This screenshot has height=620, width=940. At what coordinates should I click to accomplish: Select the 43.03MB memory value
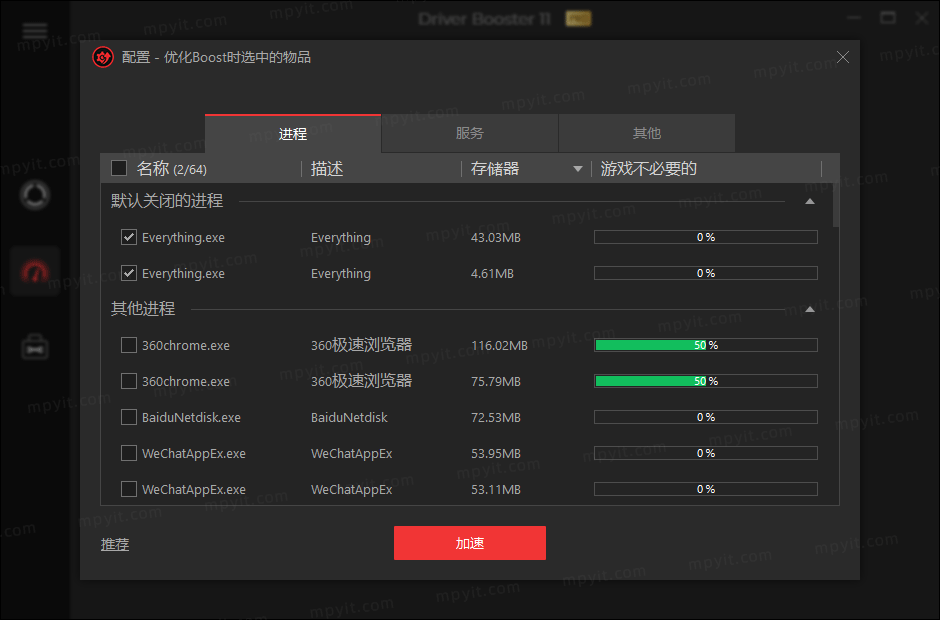tap(496, 237)
